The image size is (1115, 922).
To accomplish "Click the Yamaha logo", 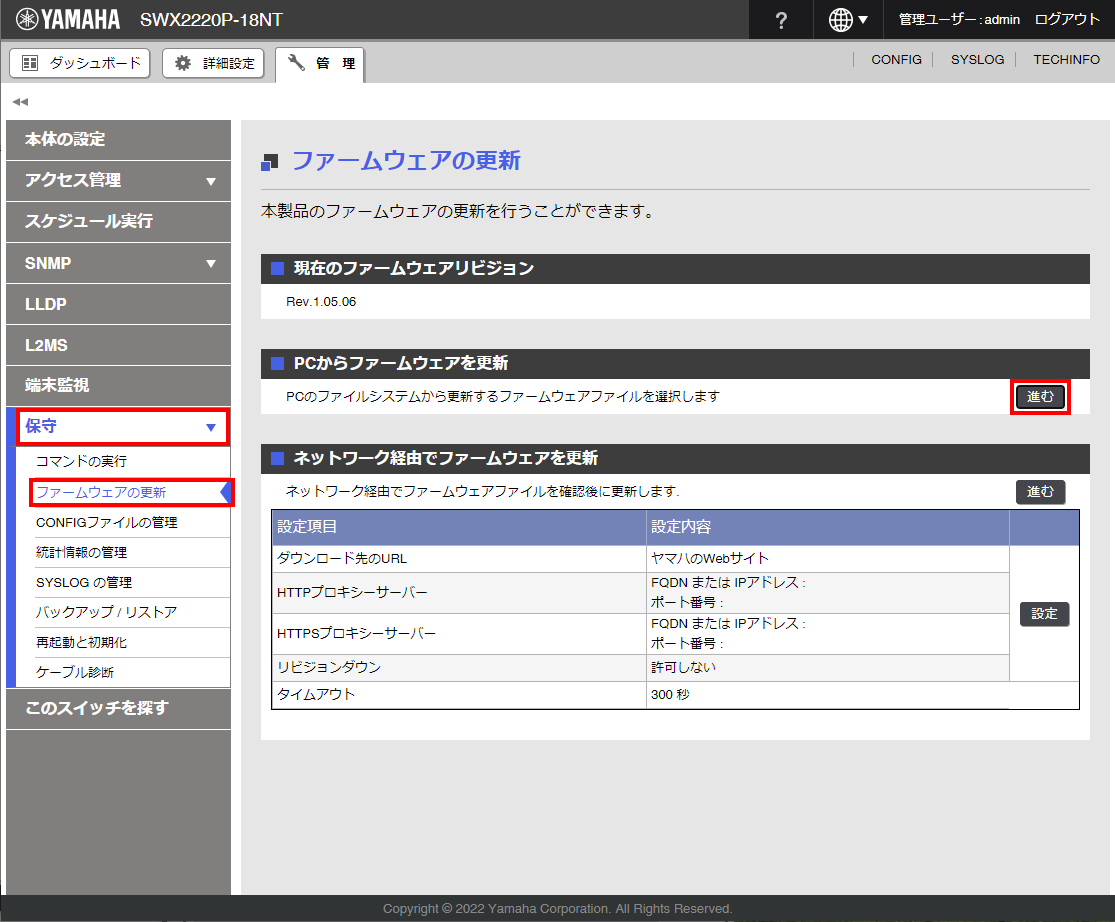I will [67, 20].
